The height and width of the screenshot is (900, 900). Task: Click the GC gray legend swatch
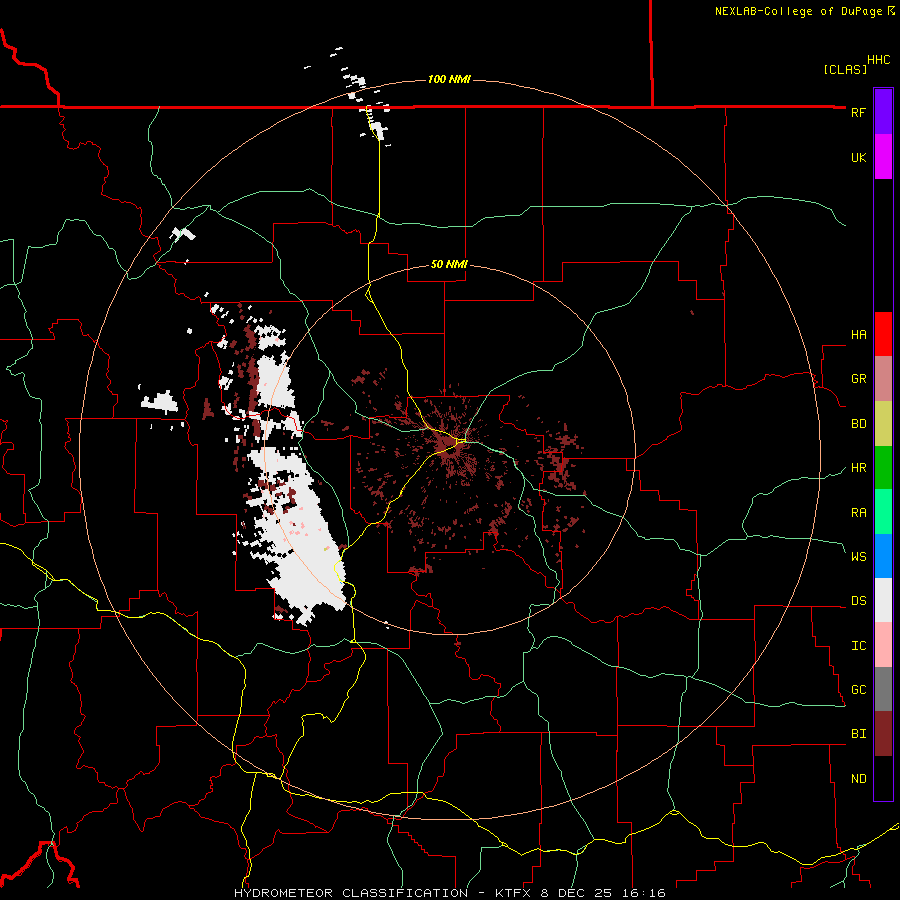click(883, 689)
